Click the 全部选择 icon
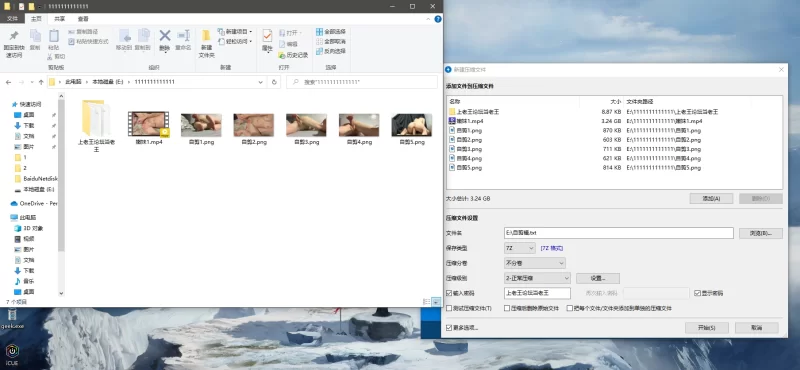Screen dimensions: 800x370 [x=319, y=32]
